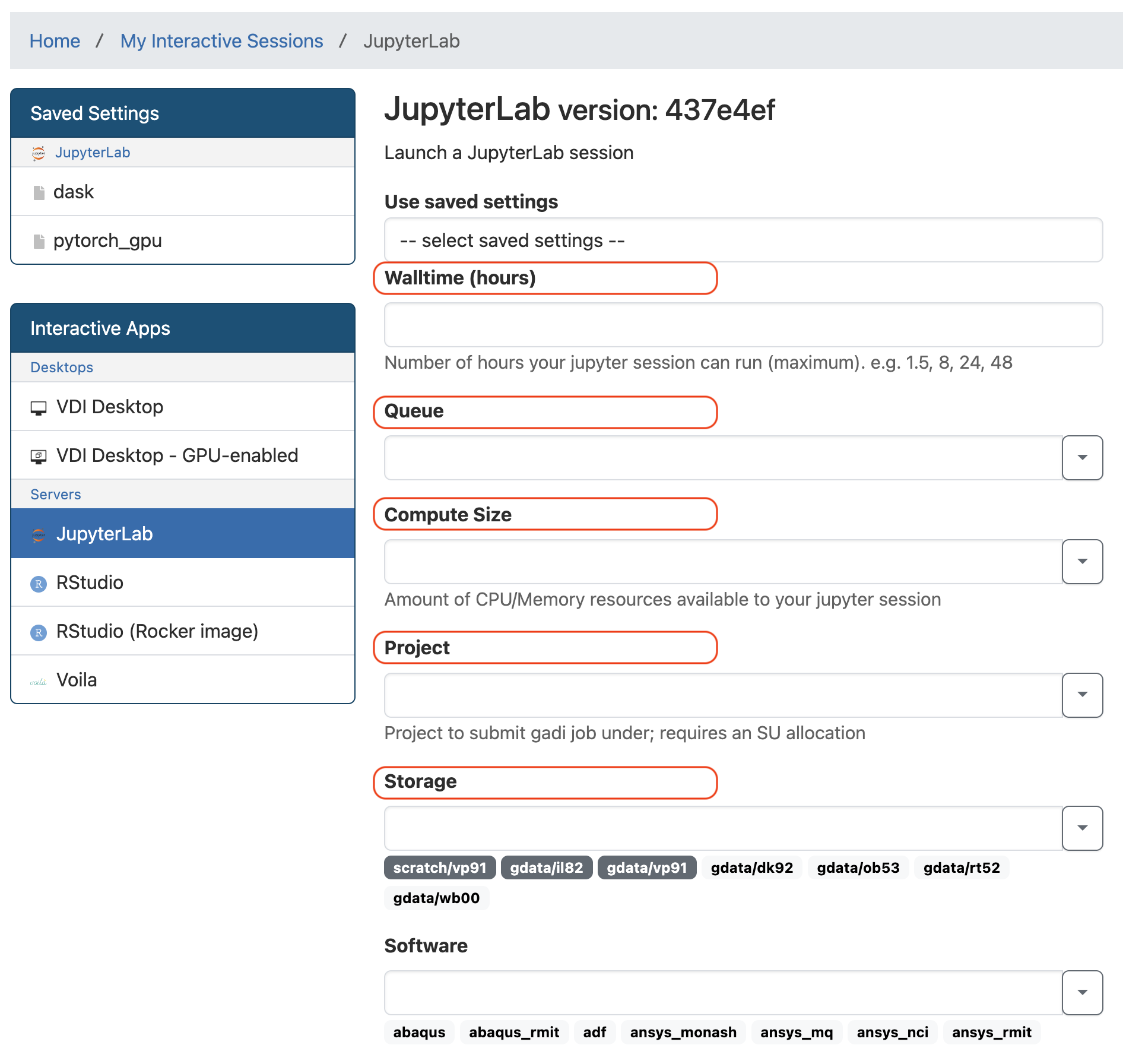
Task: Toggle the gdata/vp91 storage tag
Action: click(647, 867)
